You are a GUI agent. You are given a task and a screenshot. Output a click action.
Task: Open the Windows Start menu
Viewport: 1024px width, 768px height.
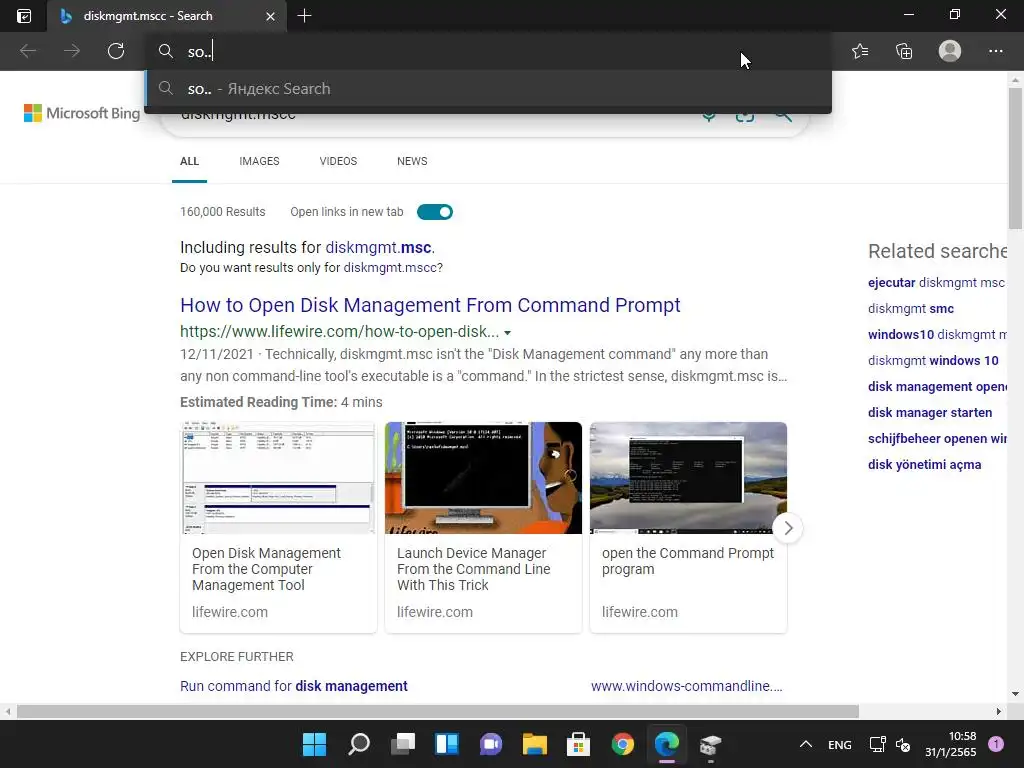pyautogui.click(x=314, y=744)
